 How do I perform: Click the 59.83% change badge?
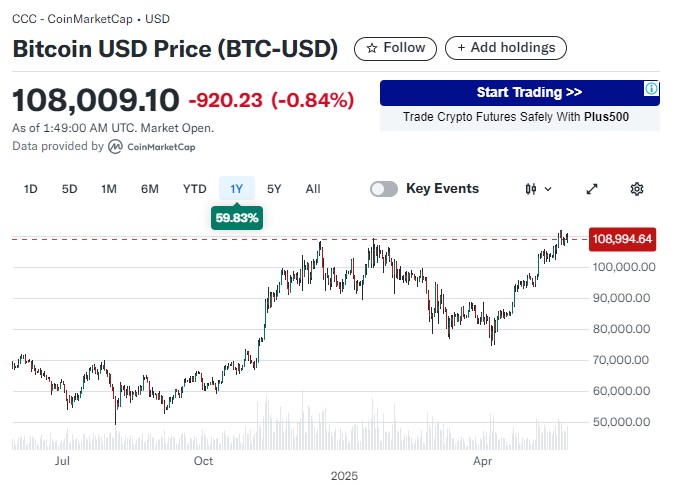pos(236,217)
